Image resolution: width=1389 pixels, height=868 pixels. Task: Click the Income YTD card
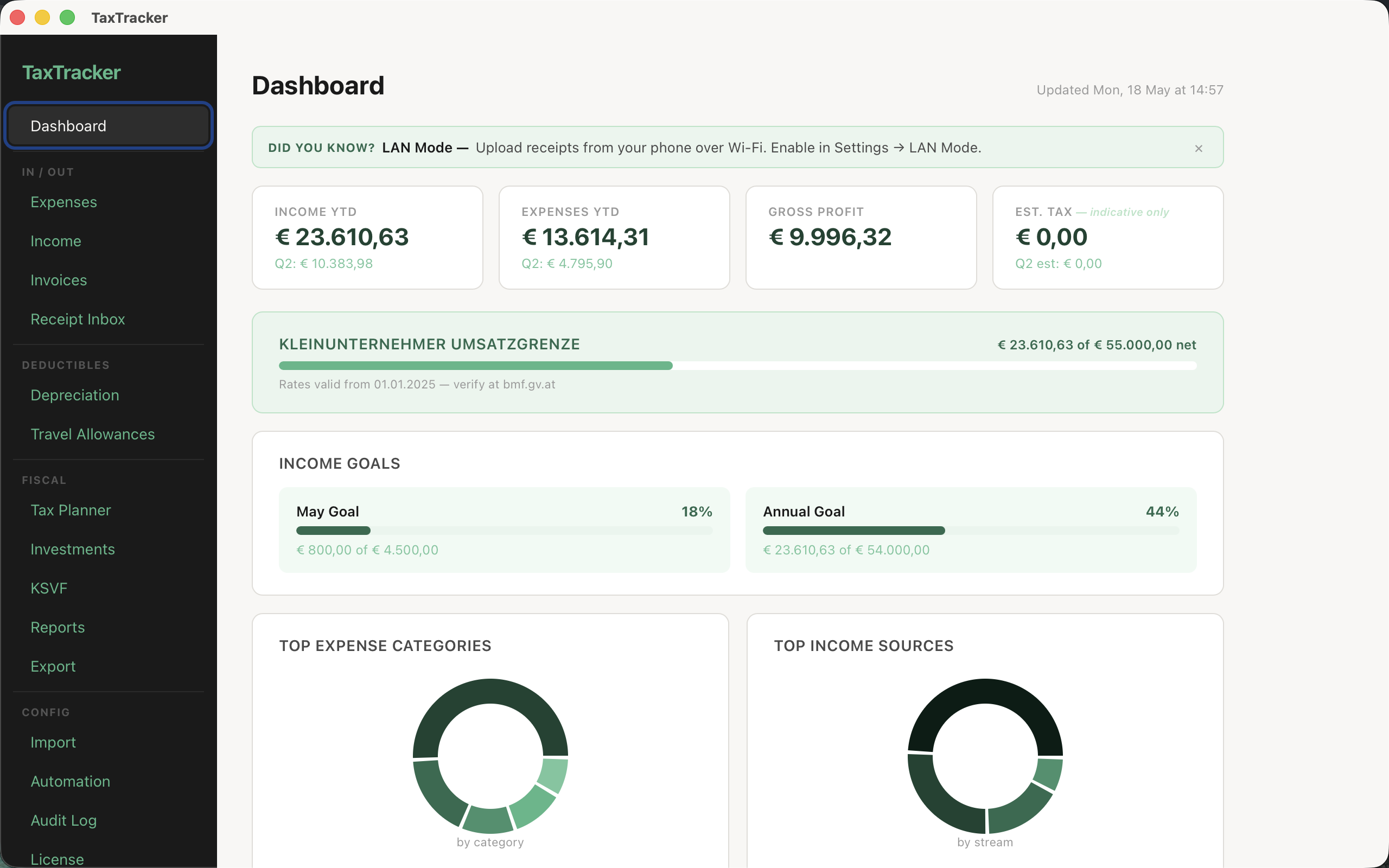coord(367,238)
